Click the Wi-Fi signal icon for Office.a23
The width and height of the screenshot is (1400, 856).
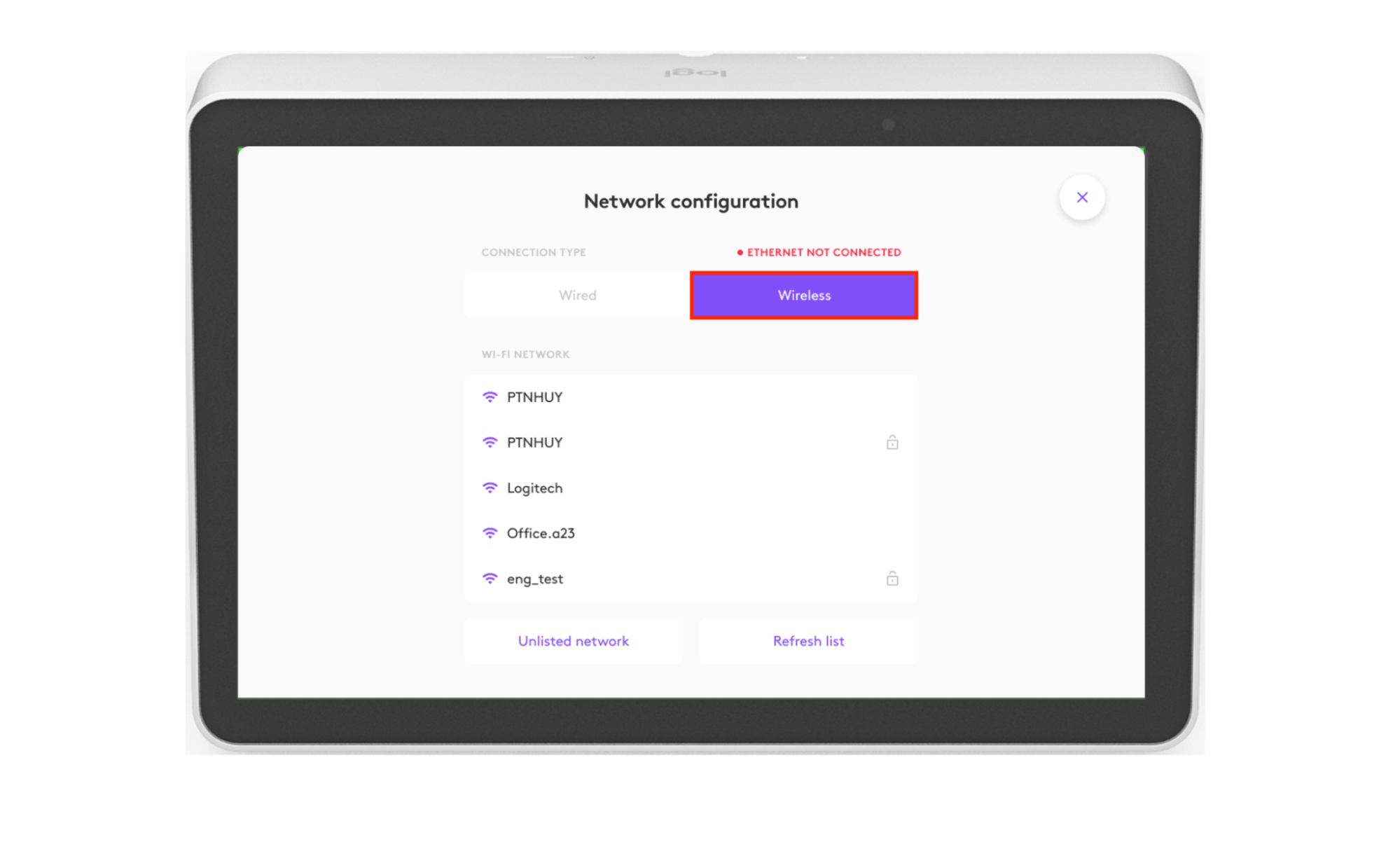click(x=490, y=533)
